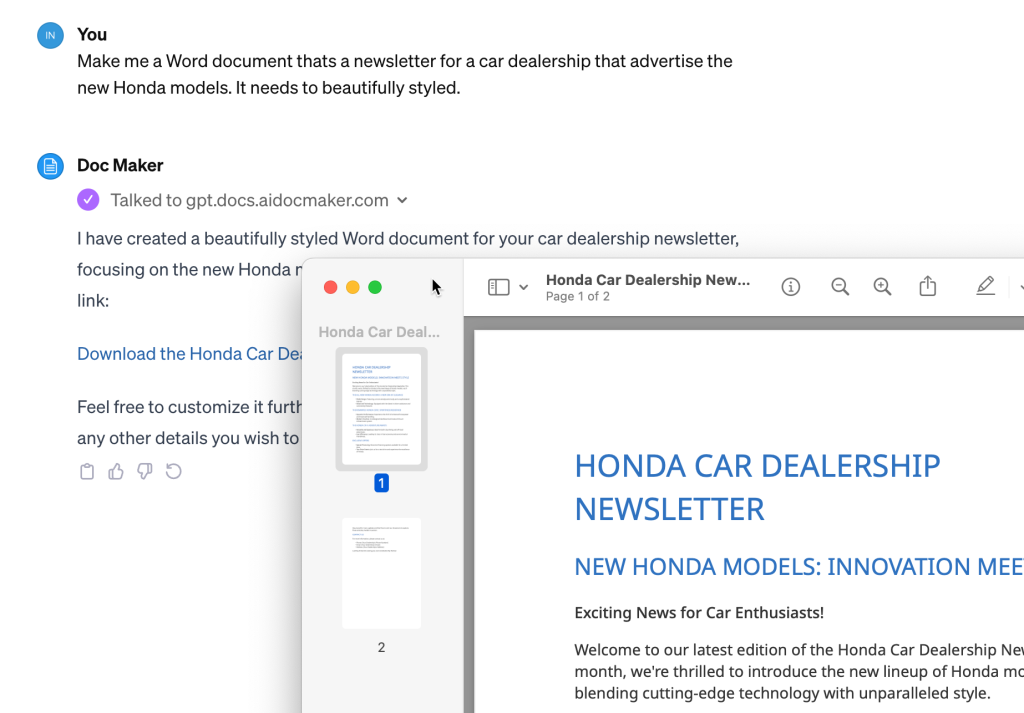Select page 2 thumbnail in sidebar

tap(381, 573)
